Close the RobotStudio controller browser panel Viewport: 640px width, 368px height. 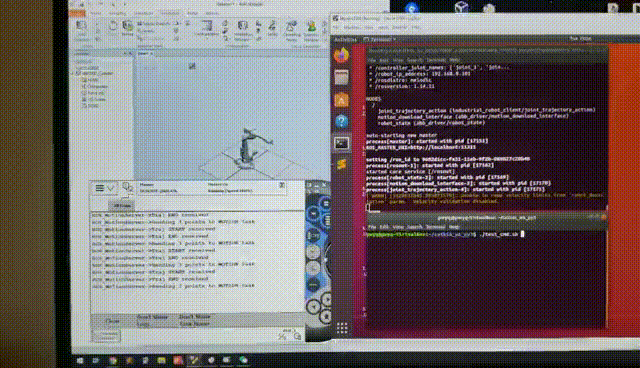coord(130,53)
